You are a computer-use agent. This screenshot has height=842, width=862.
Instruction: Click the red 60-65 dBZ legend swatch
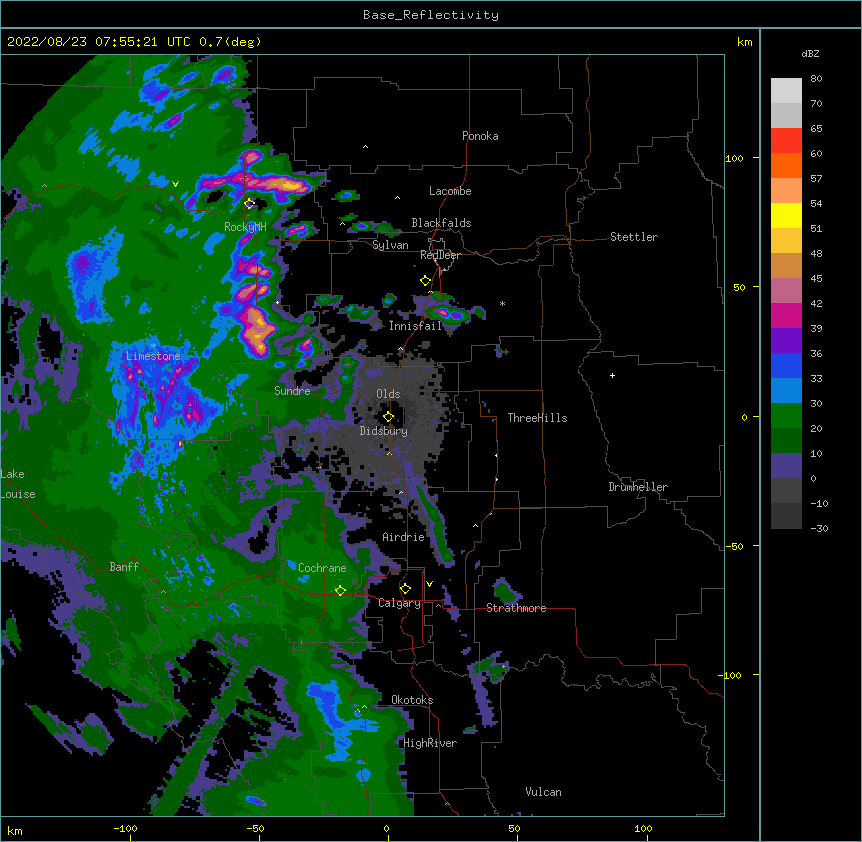(x=786, y=141)
